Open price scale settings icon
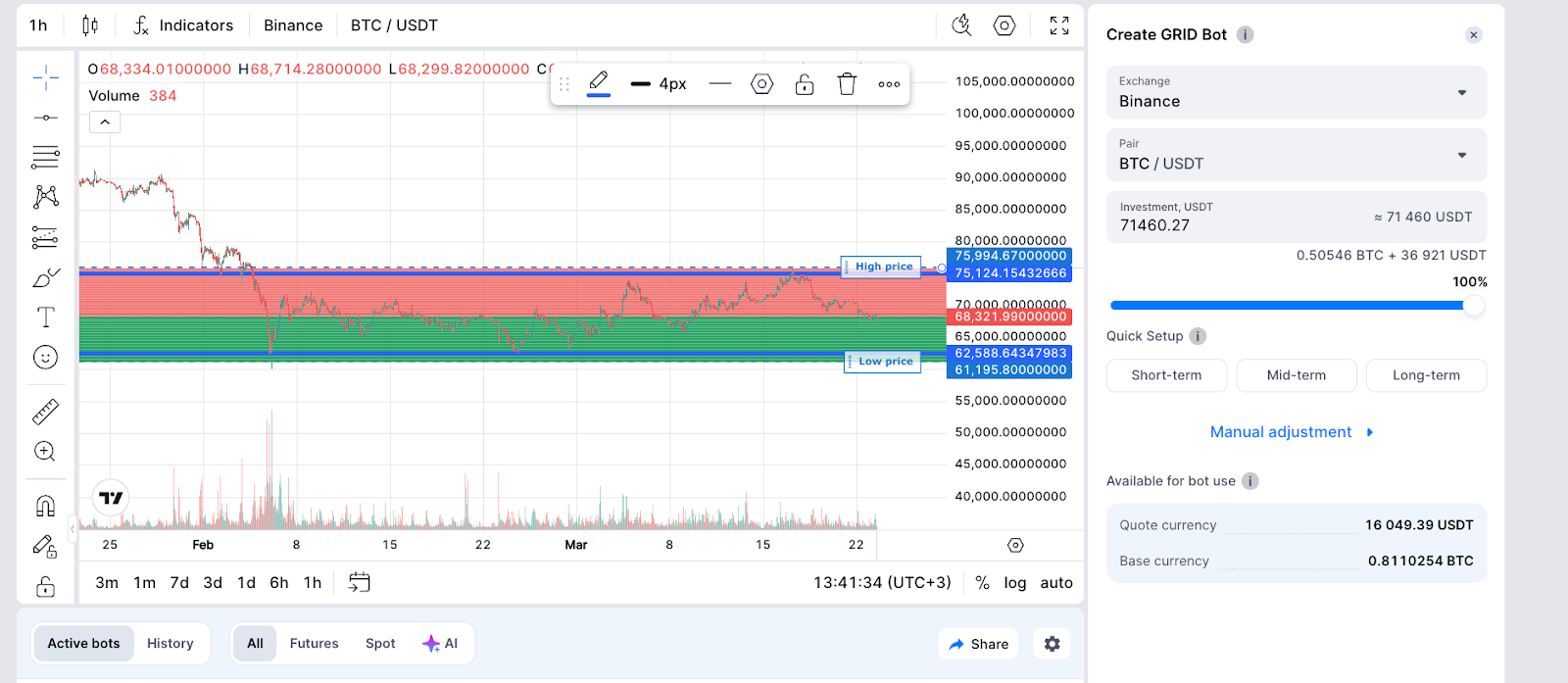Screen dimensions: 1568x683 (x=1015, y=545)
